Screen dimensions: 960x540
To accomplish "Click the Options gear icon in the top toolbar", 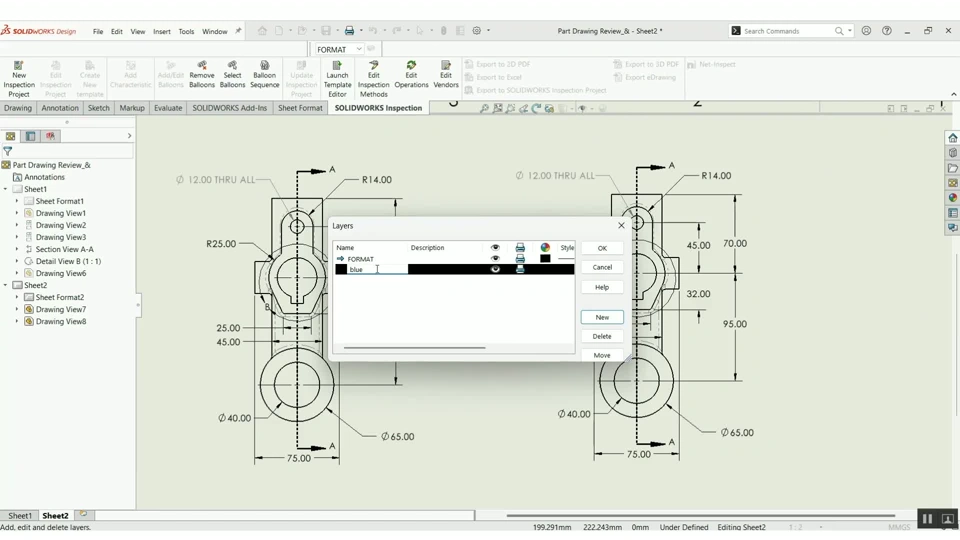I will [x=476, y=31].
